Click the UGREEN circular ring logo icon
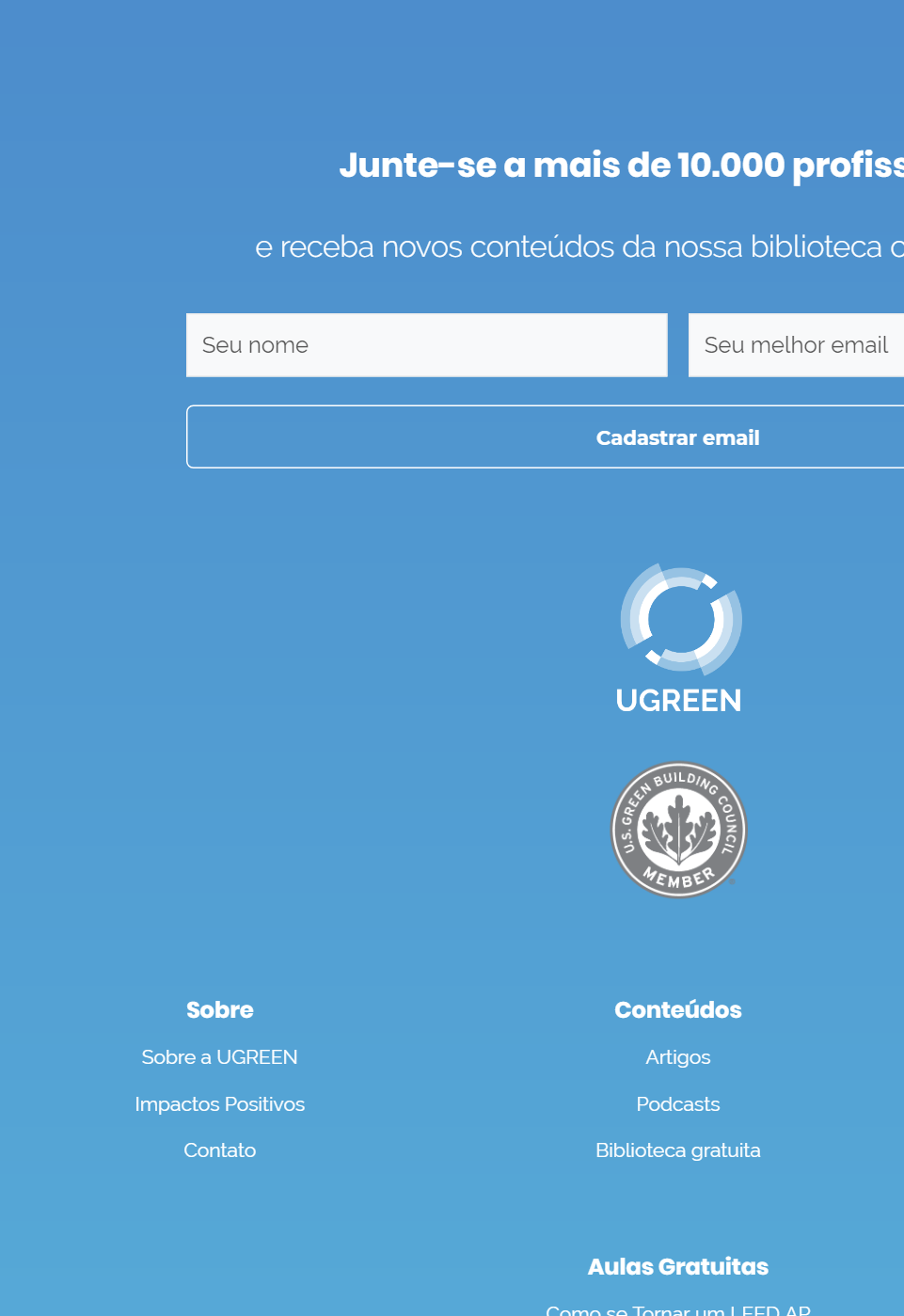The height and width of the screenshot is (1316, 904). tap(681, 619)
